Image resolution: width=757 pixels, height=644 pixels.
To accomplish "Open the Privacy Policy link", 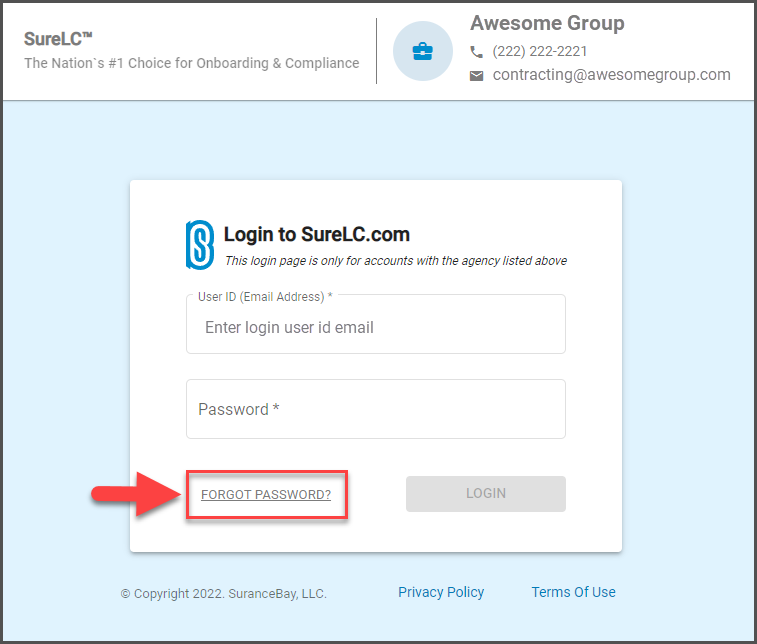I will pos(441,592).
